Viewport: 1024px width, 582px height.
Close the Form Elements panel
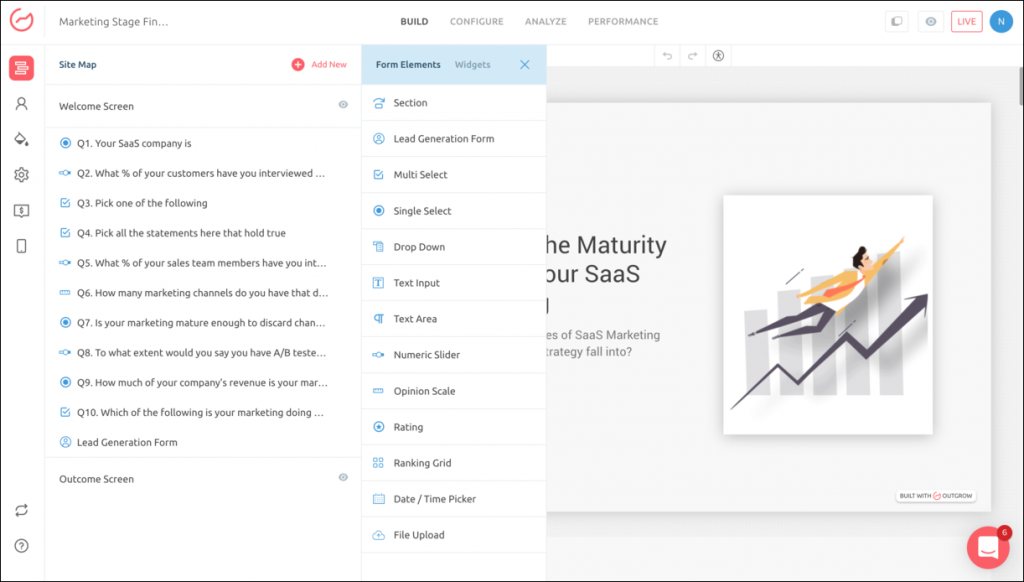point(525,65)
